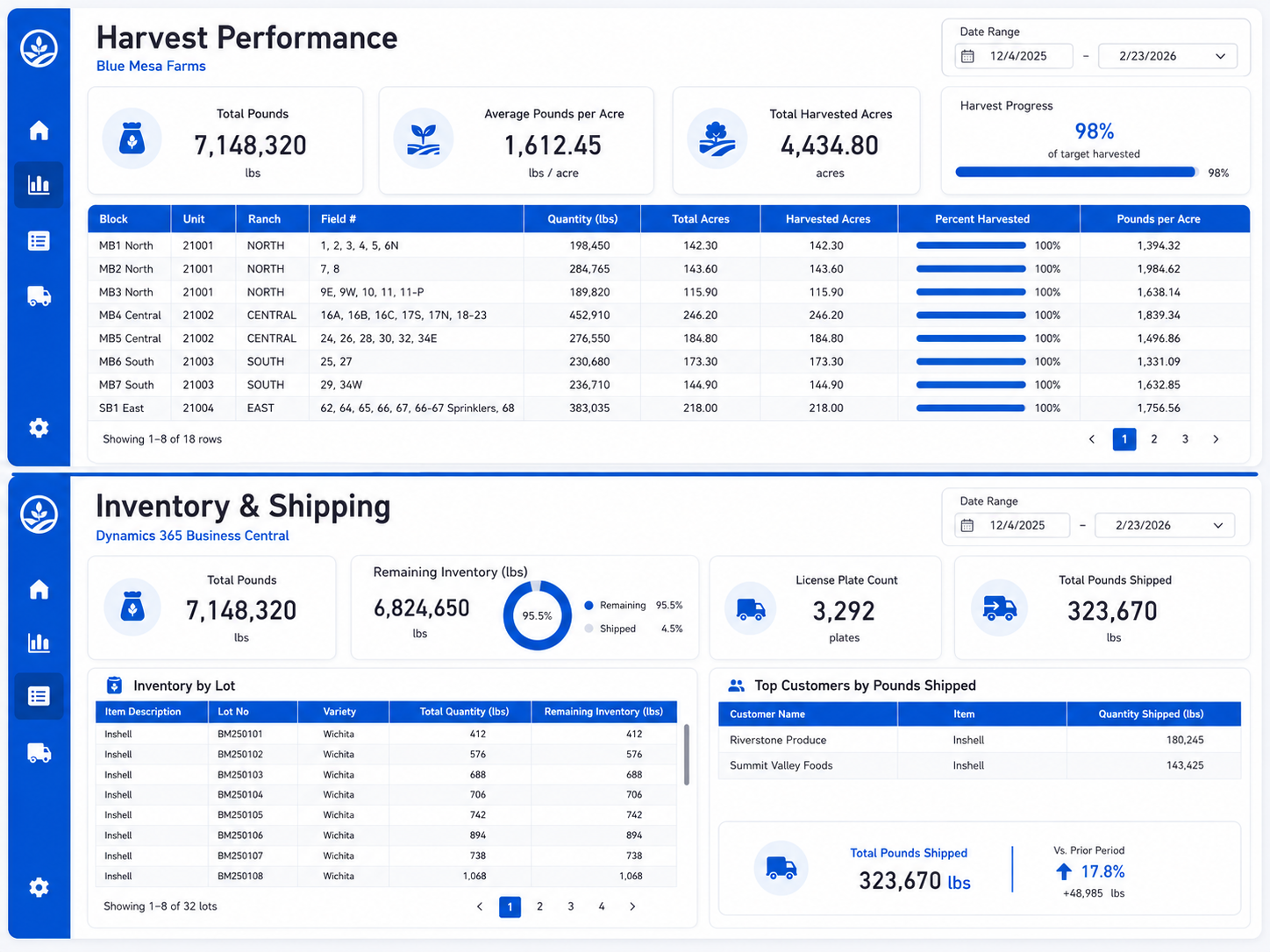Expand Inventory & Shipping end date dropdown arrow
The width and height of the screenshot is (1270, 952).
[x=1218, y=525]
